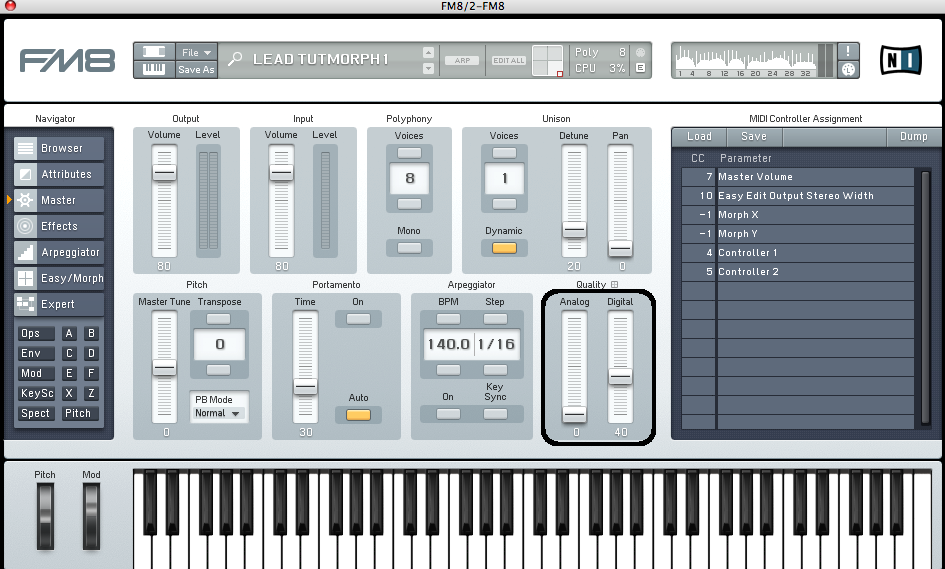Viewport: 945px width, 569px height.
Task: Decrease Transpose with the lower button
Action: tap(218, 369)
